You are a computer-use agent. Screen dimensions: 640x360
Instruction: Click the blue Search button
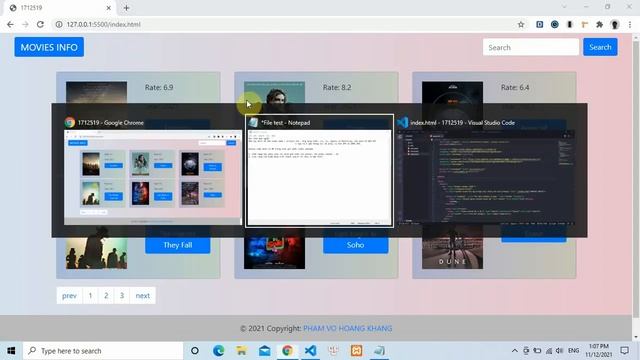(x=600, y=47)
